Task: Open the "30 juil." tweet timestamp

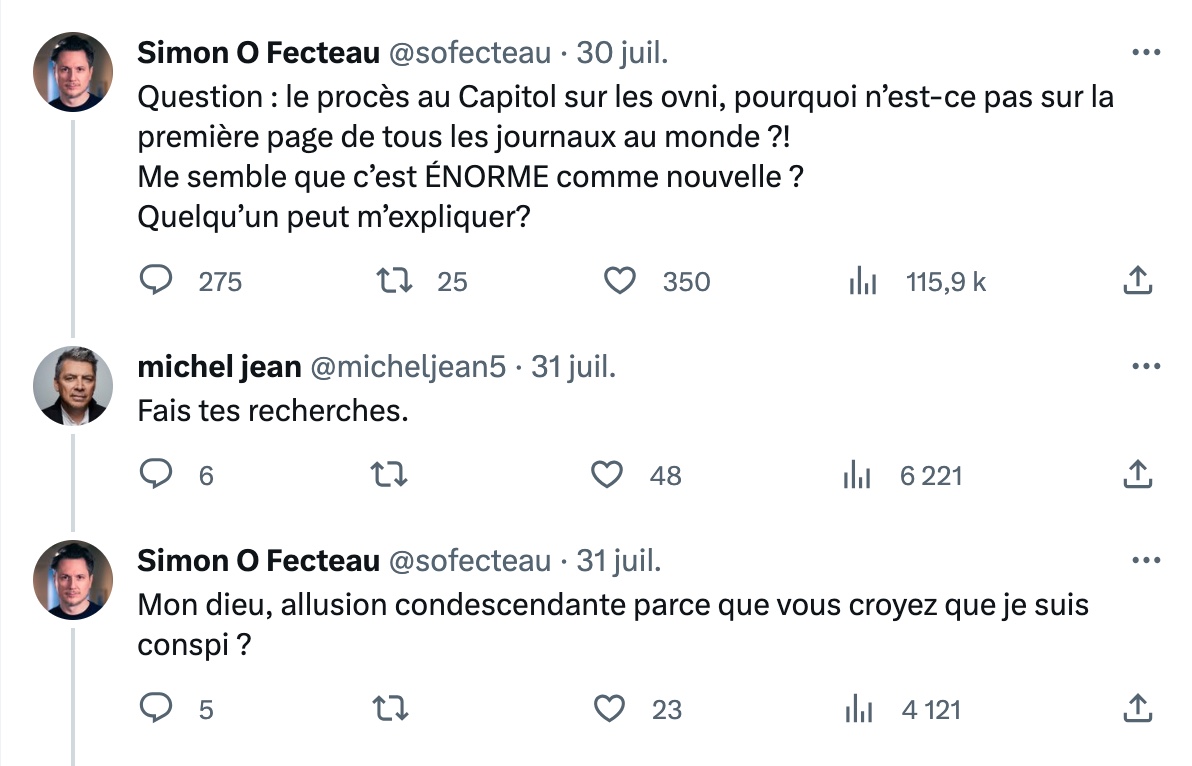Action: 622,53
